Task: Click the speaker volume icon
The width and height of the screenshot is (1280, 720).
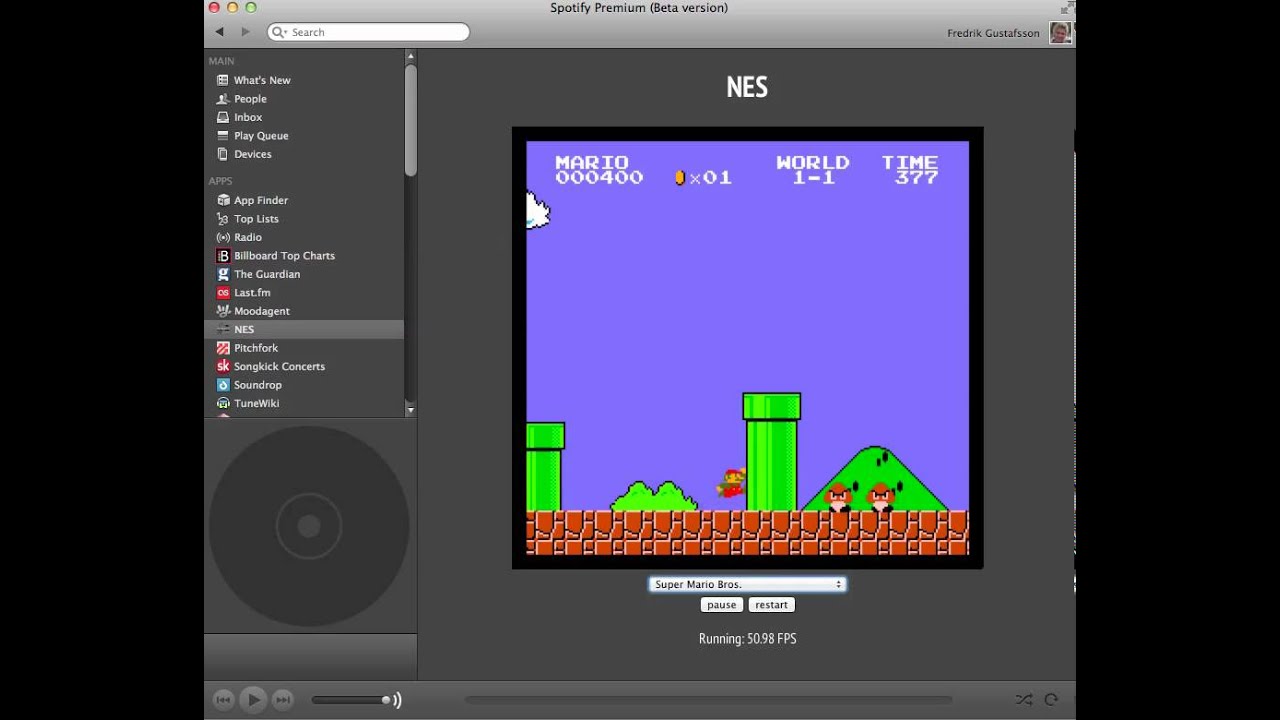Action: [x=397, y=700]
